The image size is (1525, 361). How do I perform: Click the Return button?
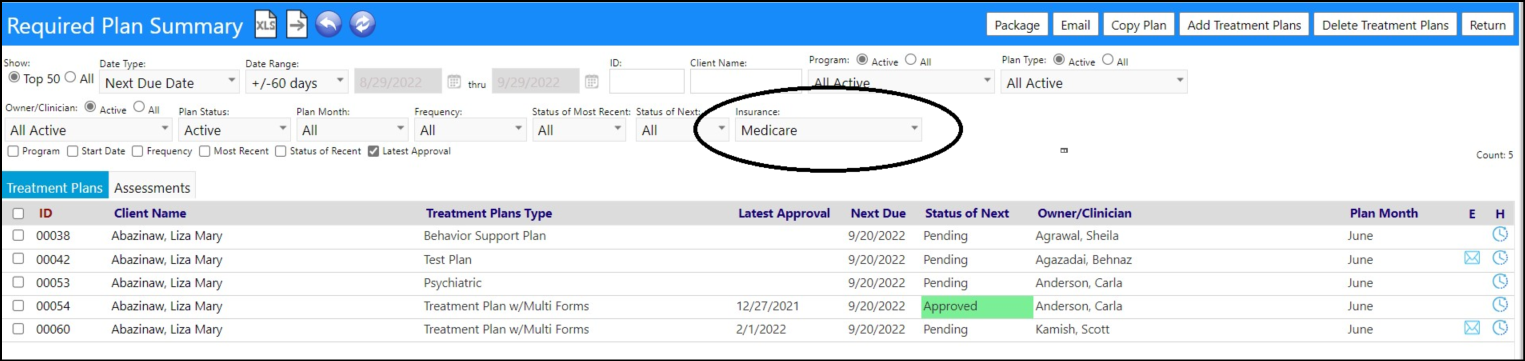coord(1488,25)
